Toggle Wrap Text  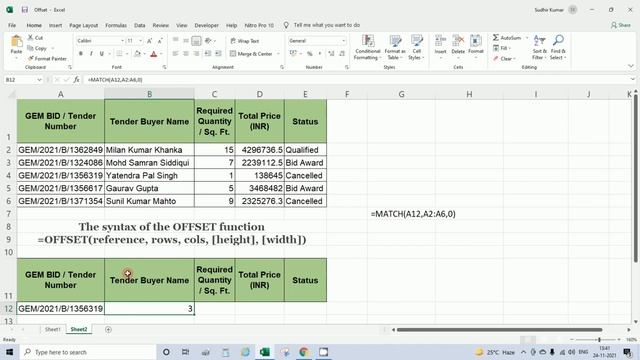tap(244, 41)
